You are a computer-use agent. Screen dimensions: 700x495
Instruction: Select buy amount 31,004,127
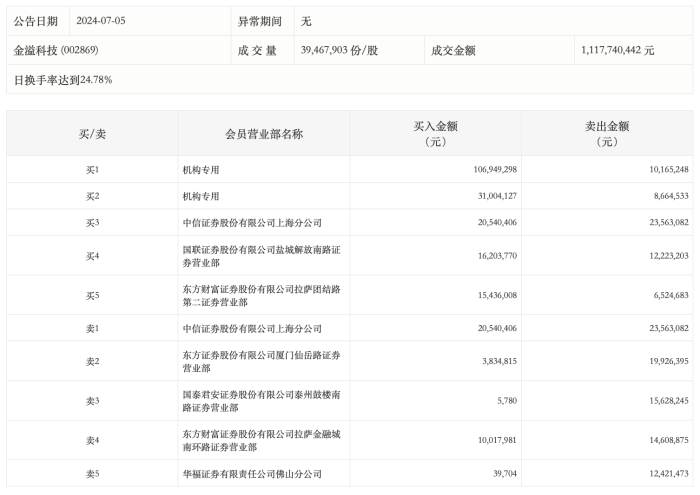(x=497, y=196)
